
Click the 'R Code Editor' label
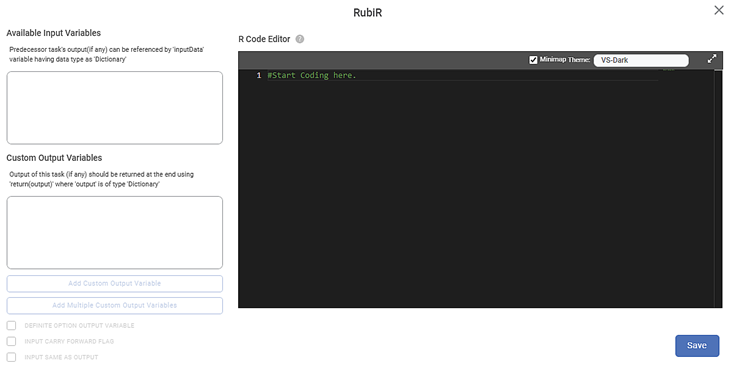coord(264,39)
